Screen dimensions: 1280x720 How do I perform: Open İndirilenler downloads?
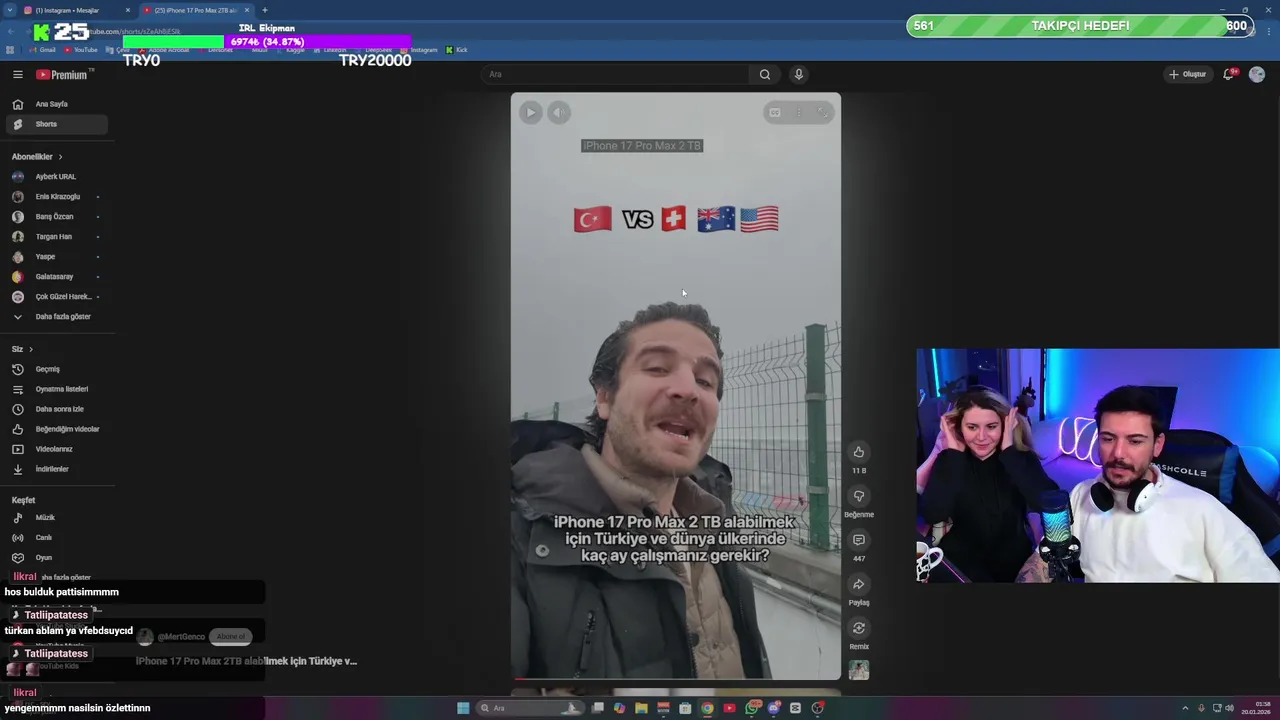click(57, 469)
